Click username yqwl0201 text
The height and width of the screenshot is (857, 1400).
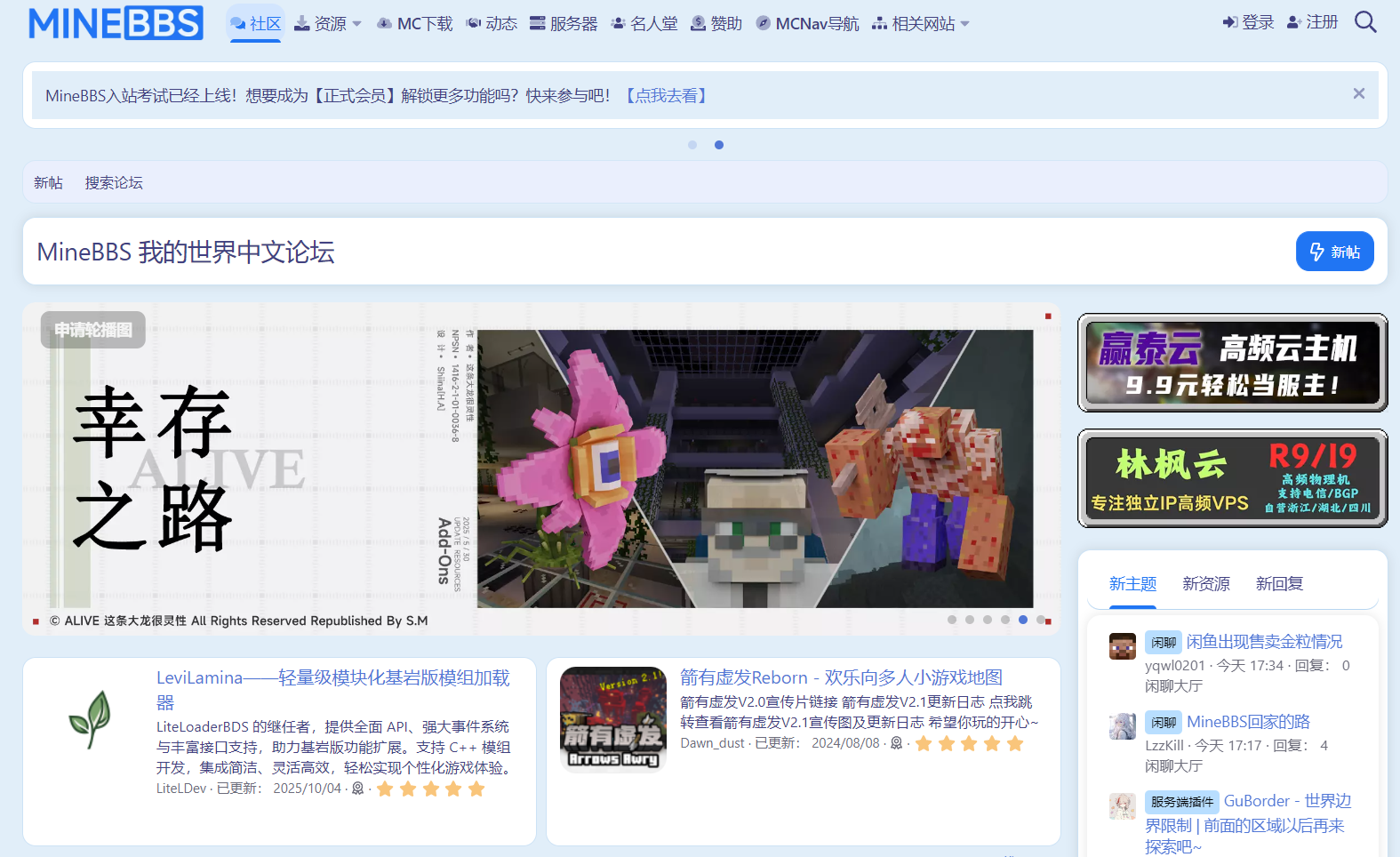click(1174, 666)
